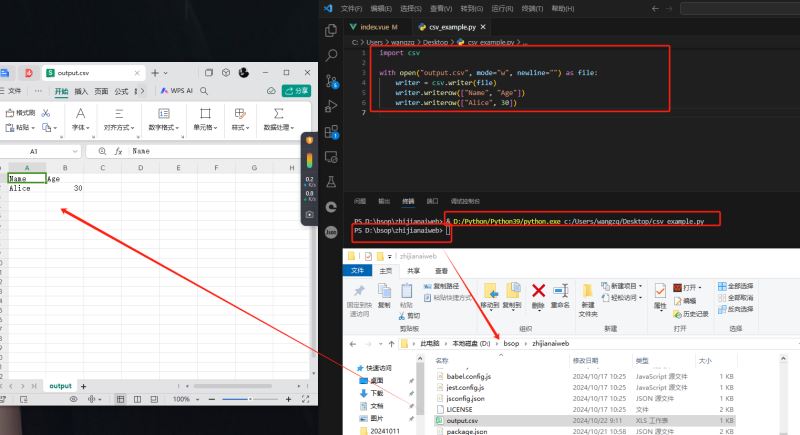
Task: Click the WPS zoom in plus button
Action: [288, 399]
